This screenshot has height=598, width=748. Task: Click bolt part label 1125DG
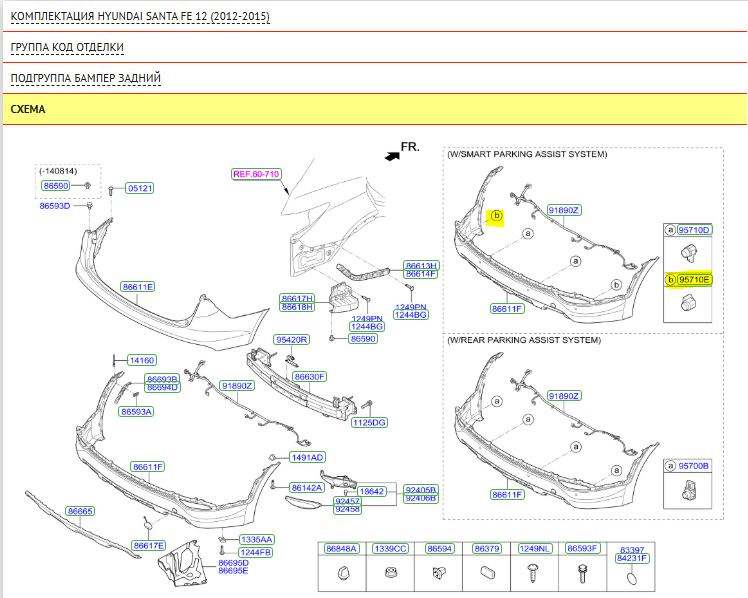point(369,423)
